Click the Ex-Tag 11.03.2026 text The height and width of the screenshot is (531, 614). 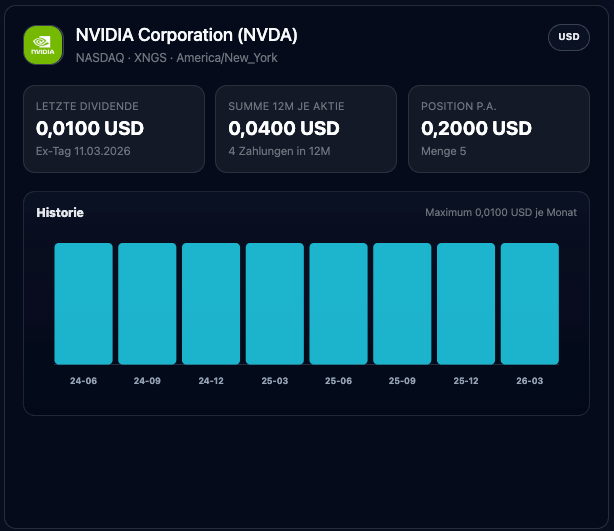(83, 151)
